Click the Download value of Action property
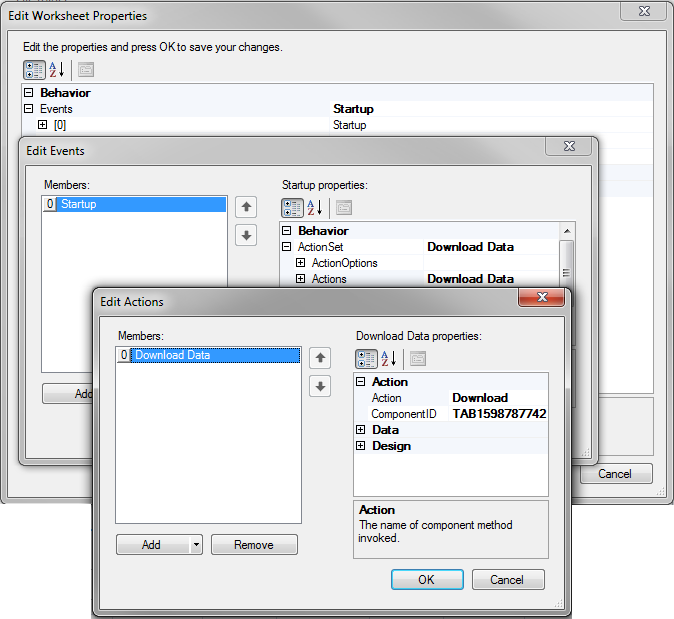The image size is (674, 619). [499, 398]
